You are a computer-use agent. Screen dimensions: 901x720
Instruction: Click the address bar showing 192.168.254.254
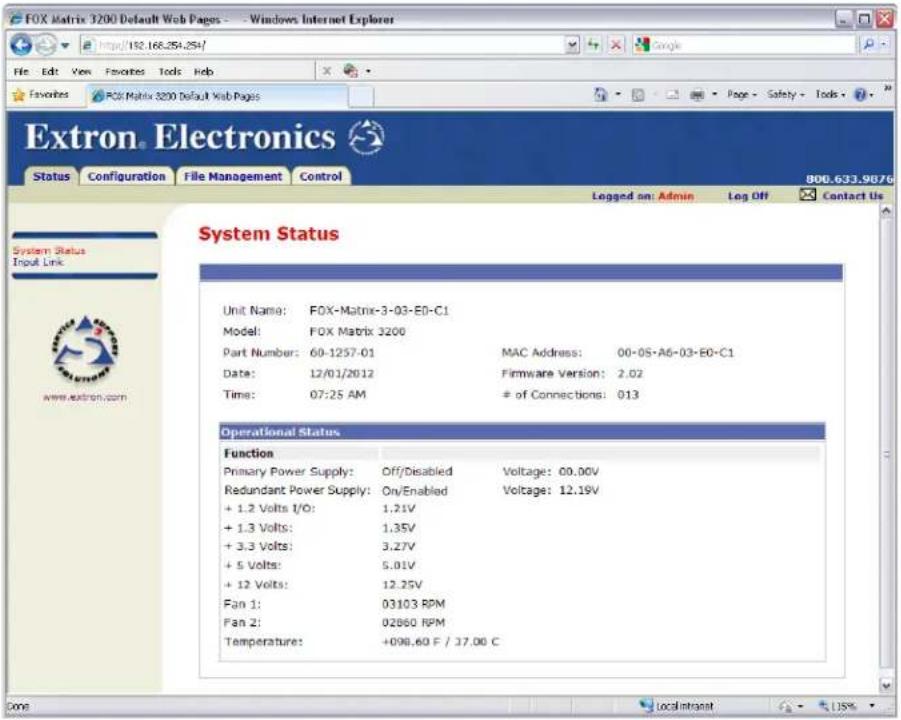[x=322, y=45]
